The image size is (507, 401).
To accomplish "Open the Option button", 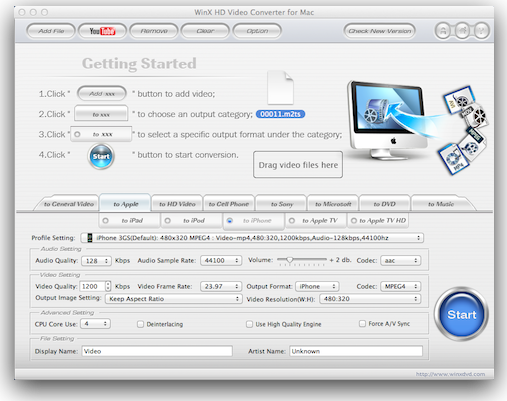I will [x=257, y=31].
